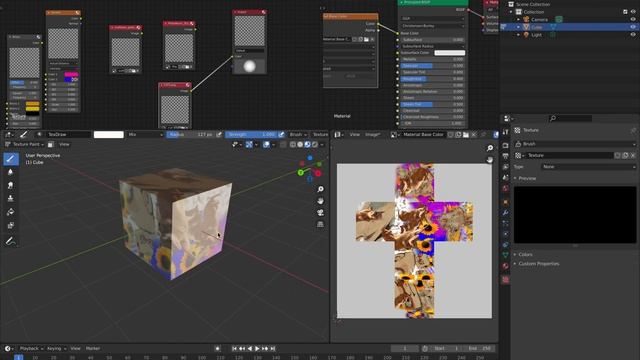The height and width of the screenshot is (360, 640).
Task: Click the TexDraw brush name field
Action: point(68,134)
